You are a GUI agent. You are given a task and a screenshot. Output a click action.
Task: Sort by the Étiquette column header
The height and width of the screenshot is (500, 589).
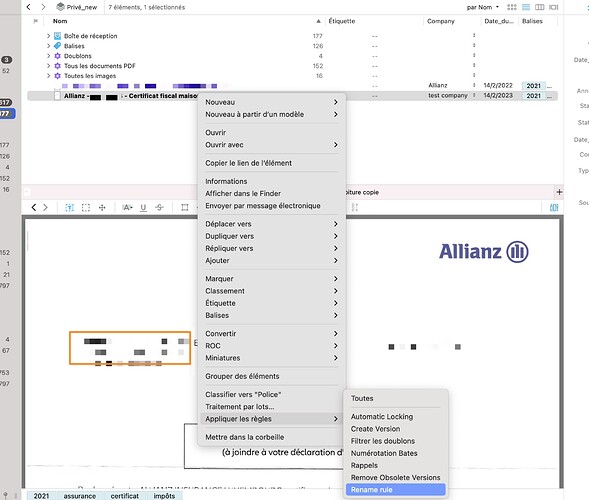[341, 21]
